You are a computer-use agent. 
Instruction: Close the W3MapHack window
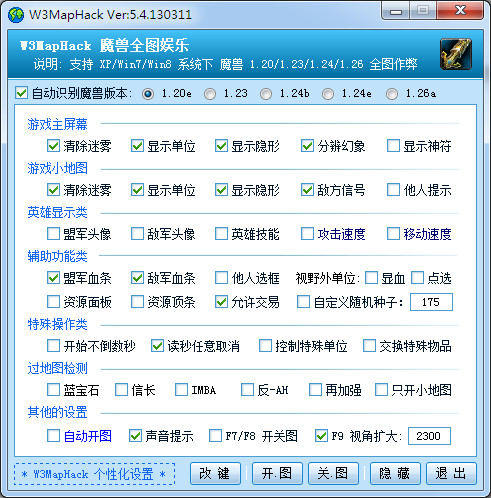click(x=460, y=11)
